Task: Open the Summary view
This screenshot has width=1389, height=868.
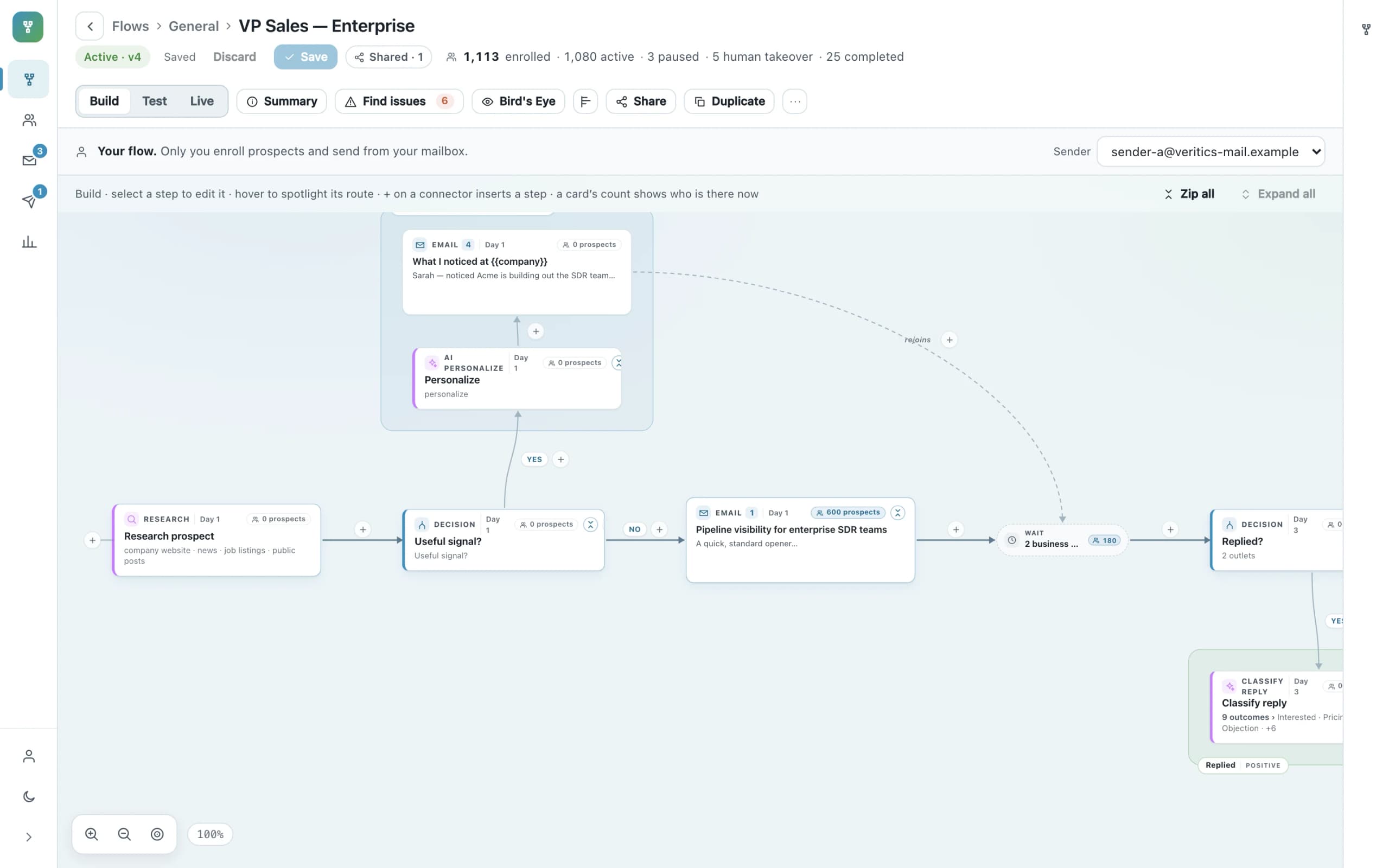Action: [281, 101]
